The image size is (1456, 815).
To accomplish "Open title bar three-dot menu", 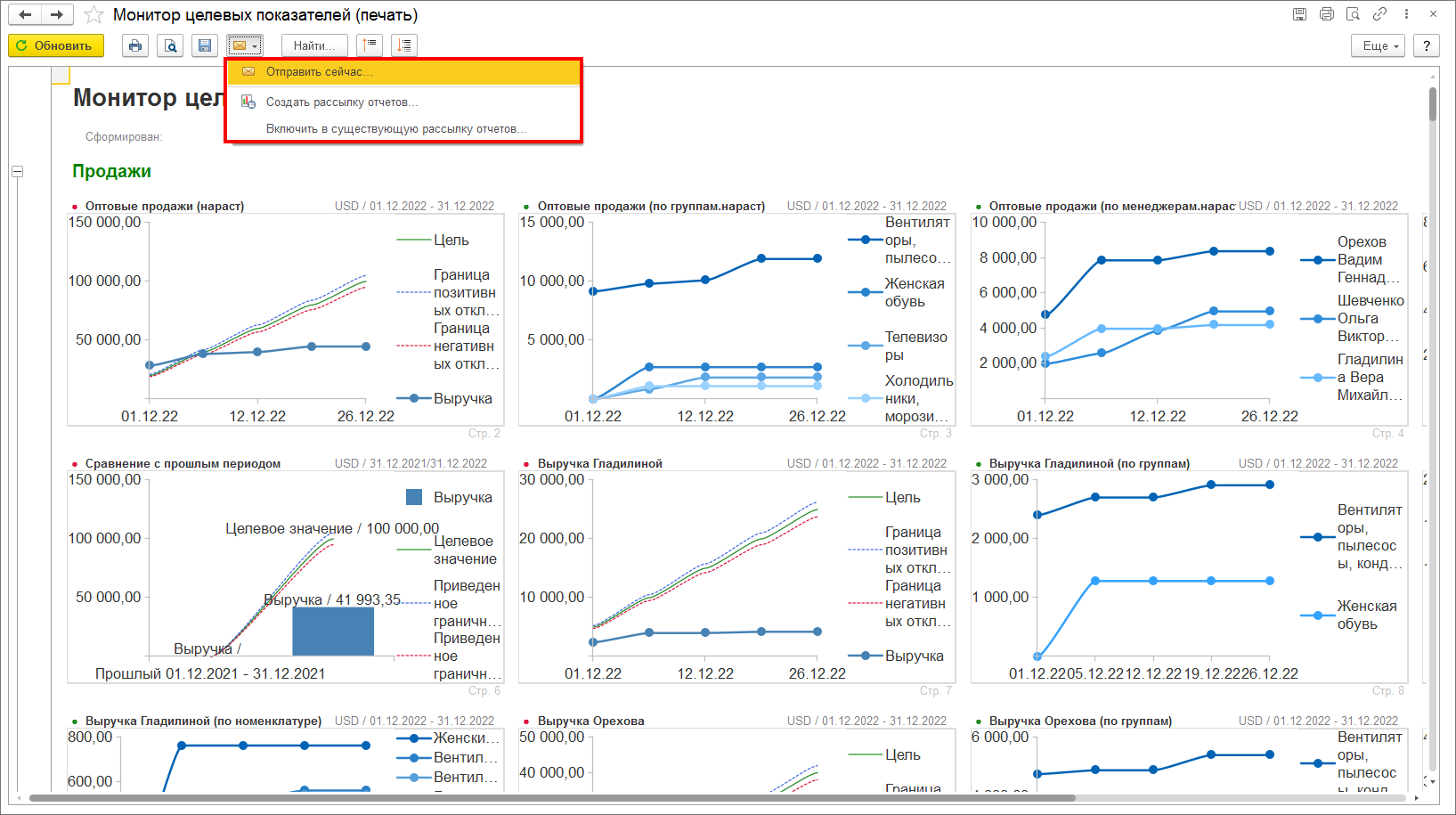I will 1406,14.
